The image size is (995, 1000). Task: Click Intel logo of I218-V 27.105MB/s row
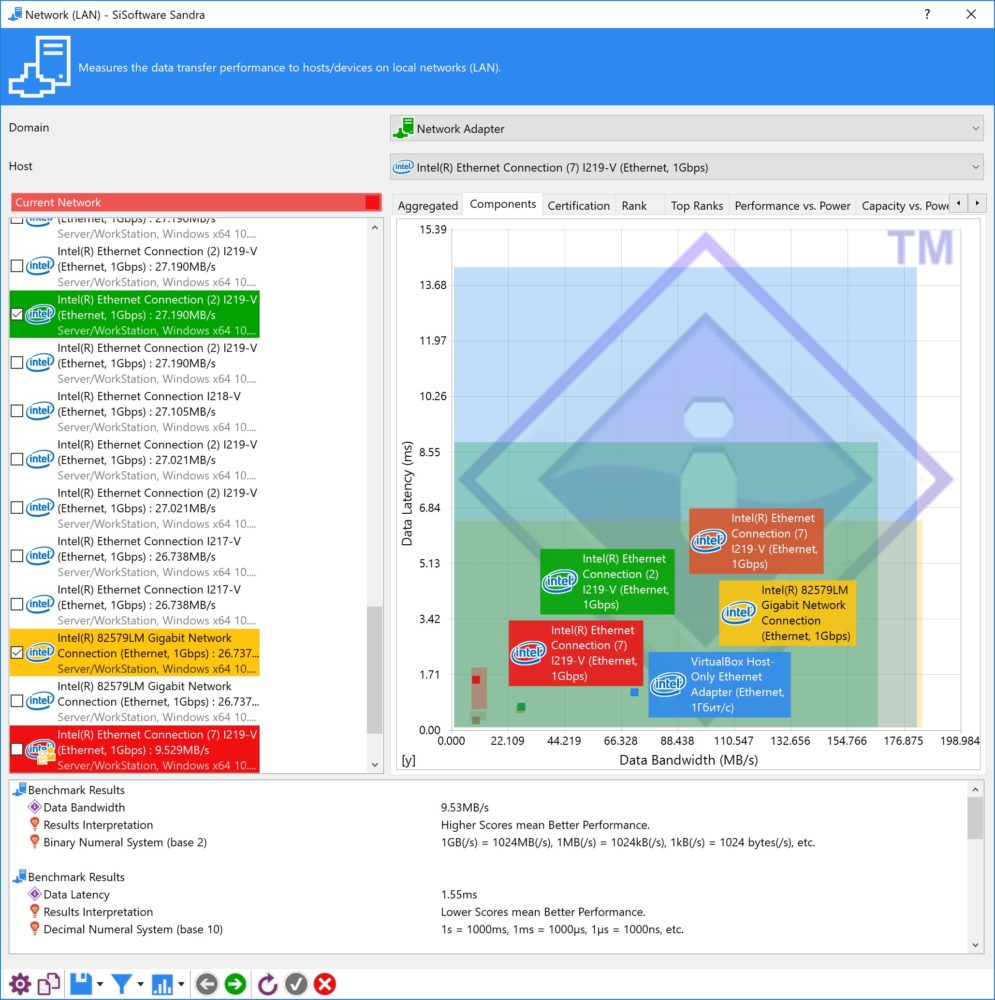point(40,411)
